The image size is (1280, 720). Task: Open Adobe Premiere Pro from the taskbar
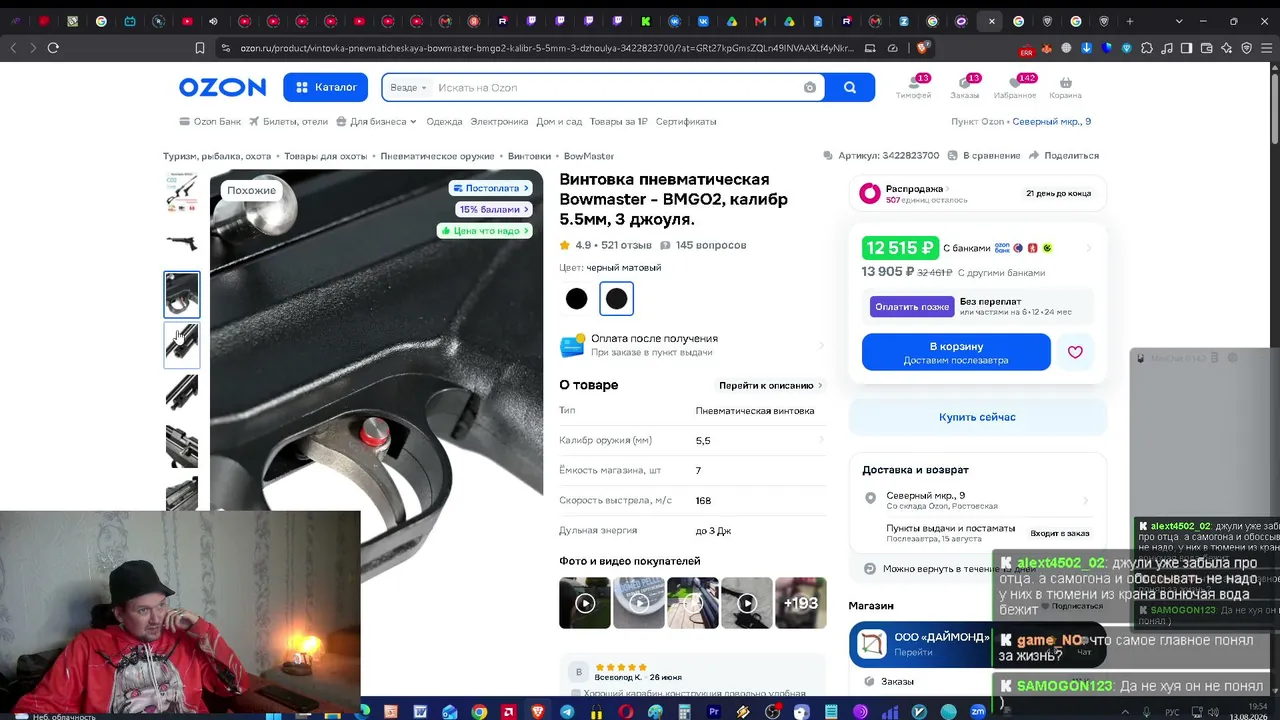click(714, 712)
